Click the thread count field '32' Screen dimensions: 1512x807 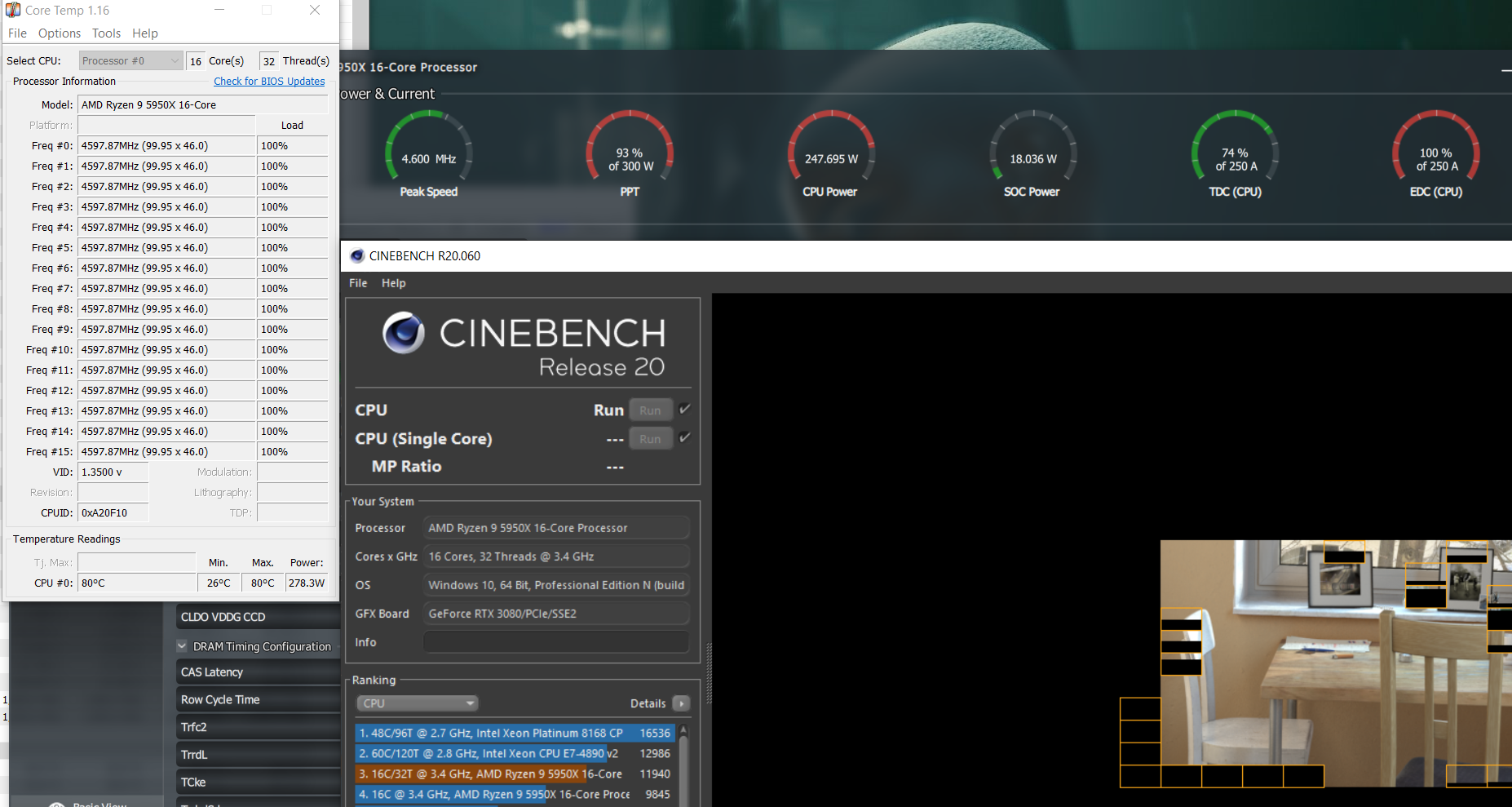pyautogui.click(x=269, y=61)
